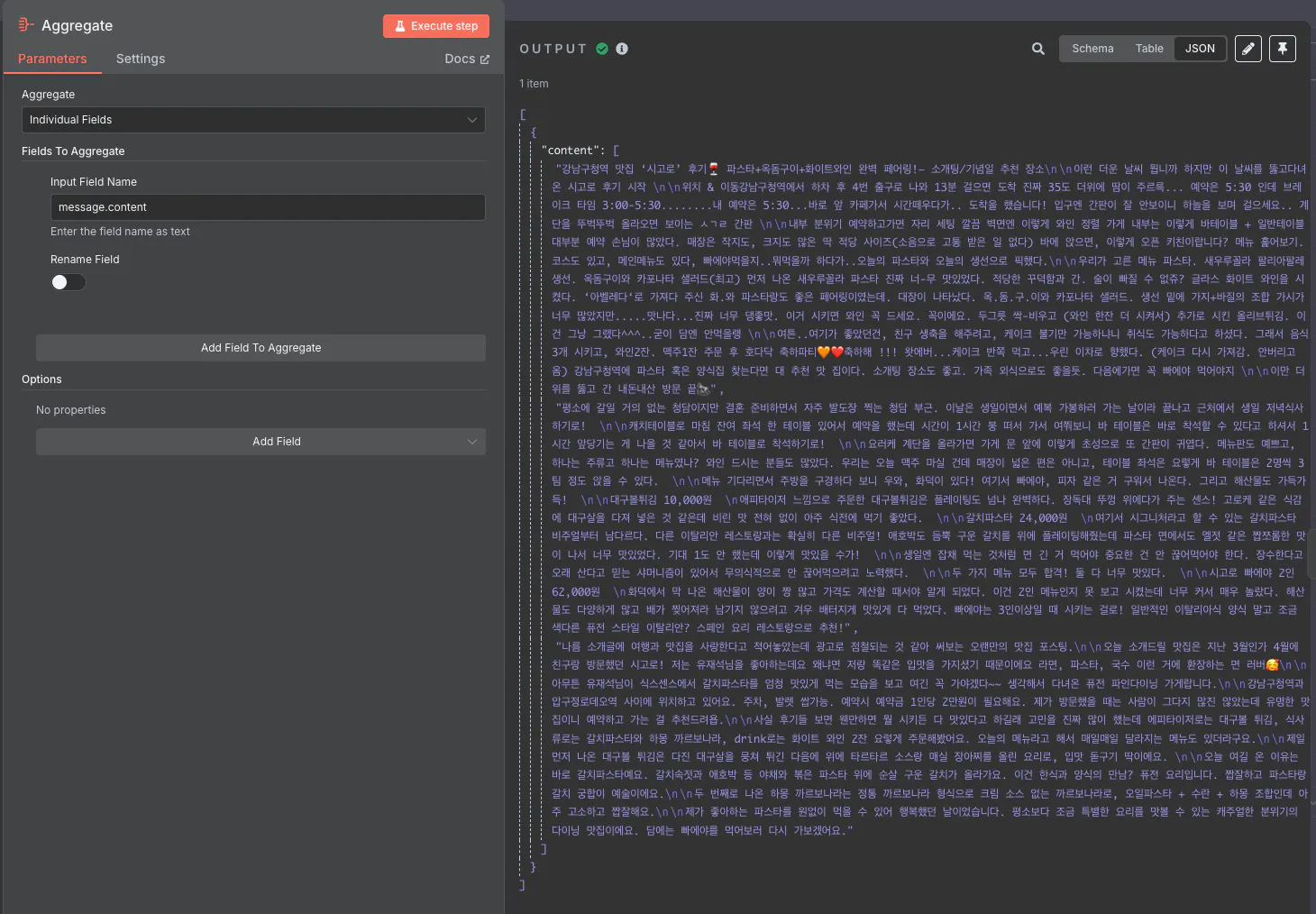Select the JSON output view

(1200, 49)
